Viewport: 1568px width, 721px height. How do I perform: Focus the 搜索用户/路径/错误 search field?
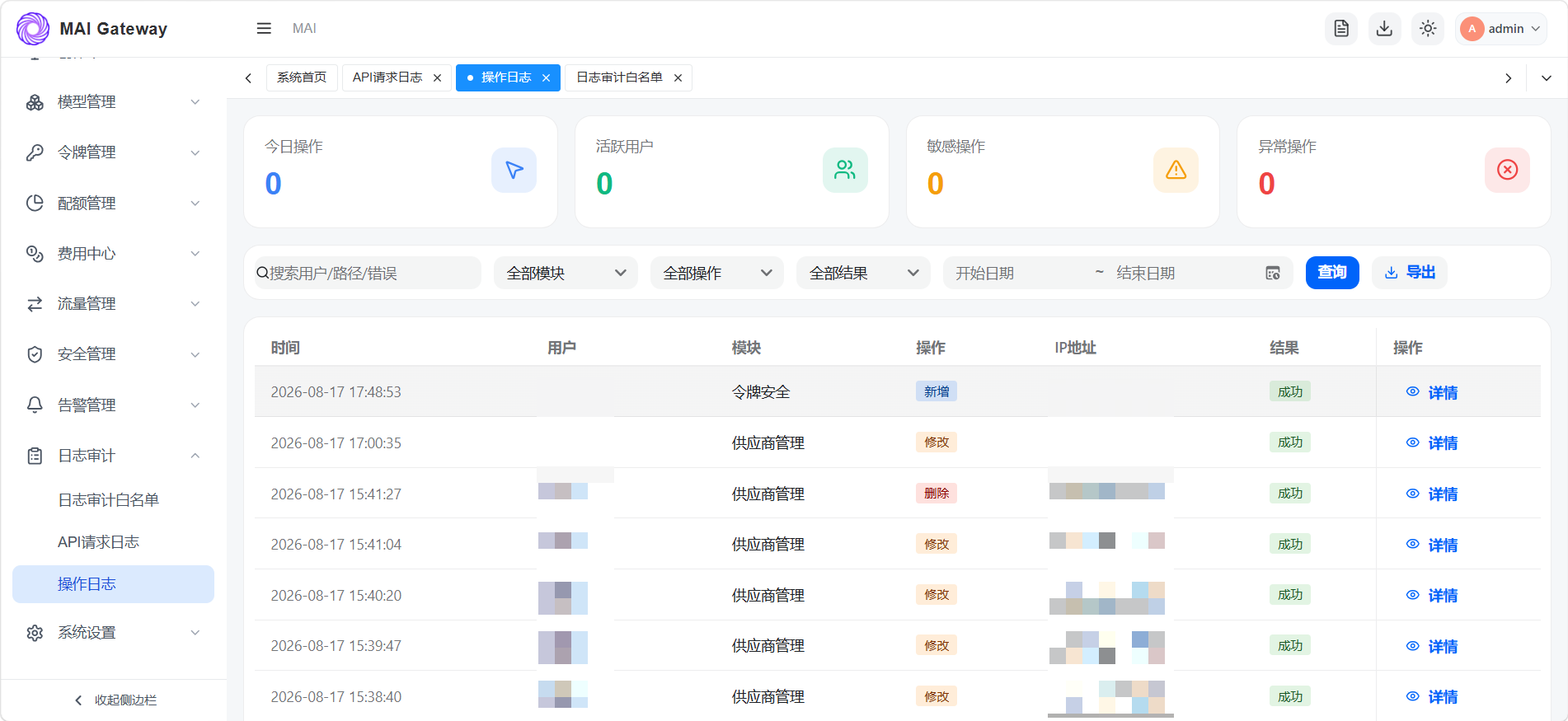click(368, 273)
